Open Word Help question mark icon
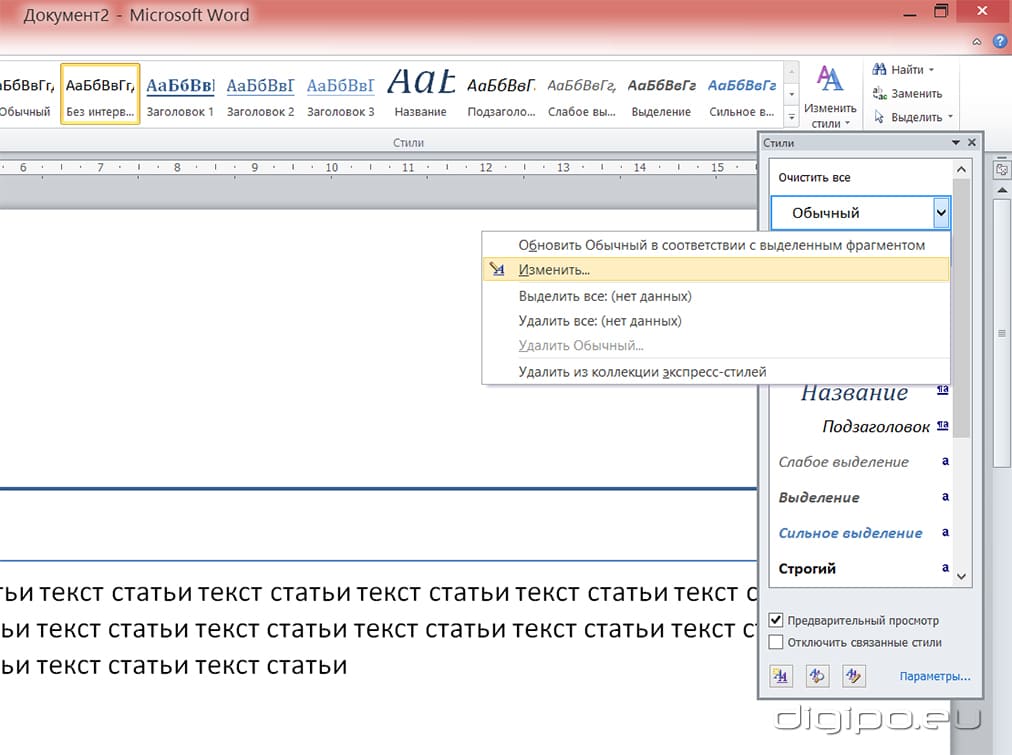 [999, 42]
